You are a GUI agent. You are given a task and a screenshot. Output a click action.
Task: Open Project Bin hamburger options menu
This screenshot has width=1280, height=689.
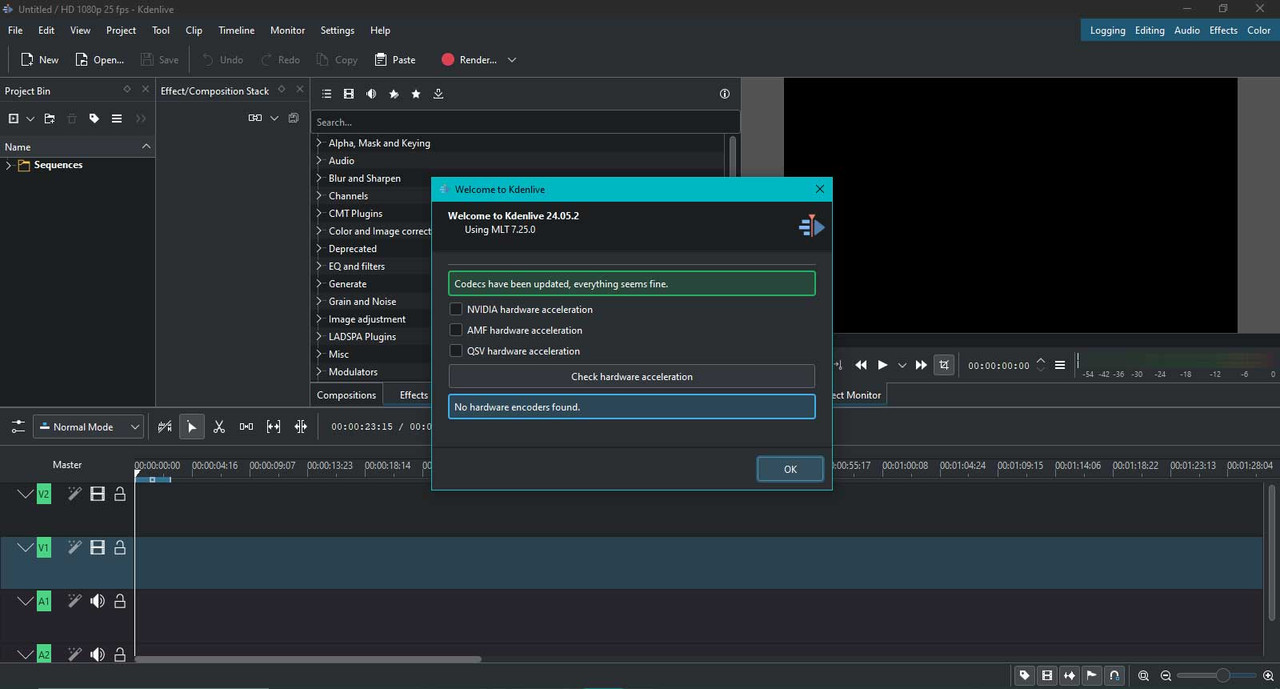(117, 118)
